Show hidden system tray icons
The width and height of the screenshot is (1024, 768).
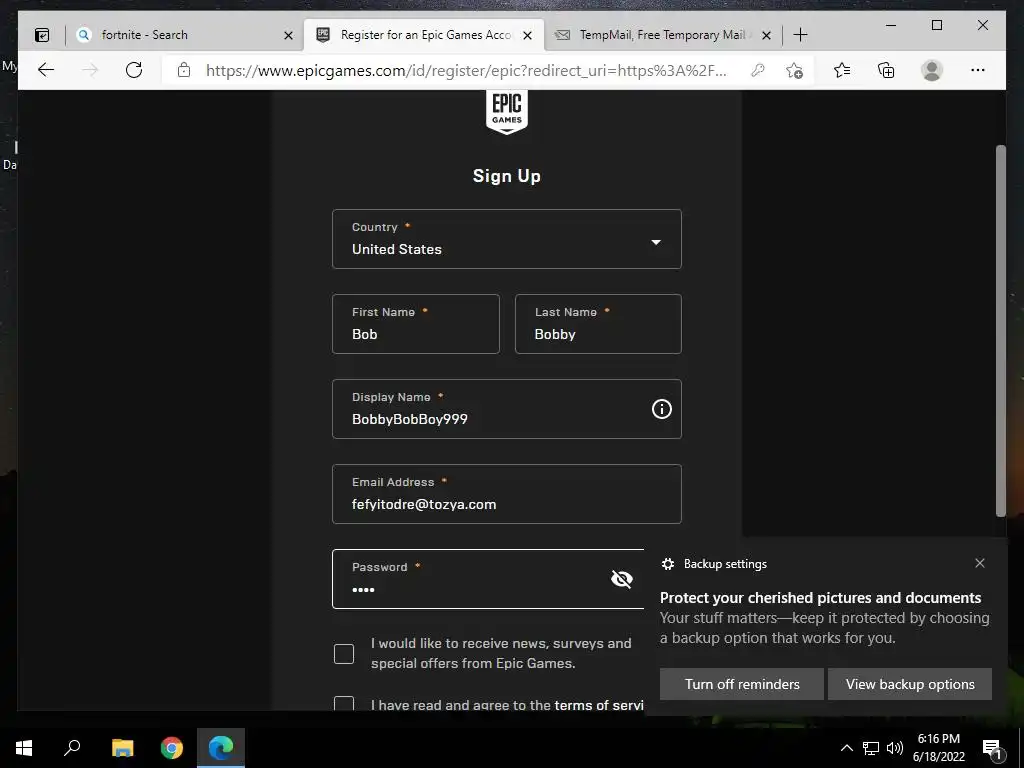846,748
